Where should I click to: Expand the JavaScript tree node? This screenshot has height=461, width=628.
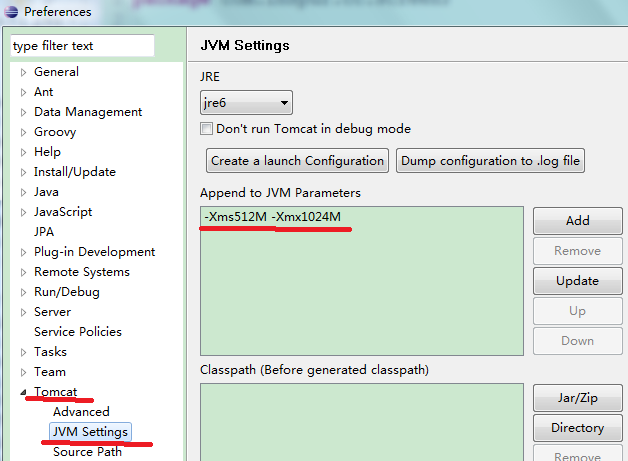pyautogui.click(x=24, y=213)
